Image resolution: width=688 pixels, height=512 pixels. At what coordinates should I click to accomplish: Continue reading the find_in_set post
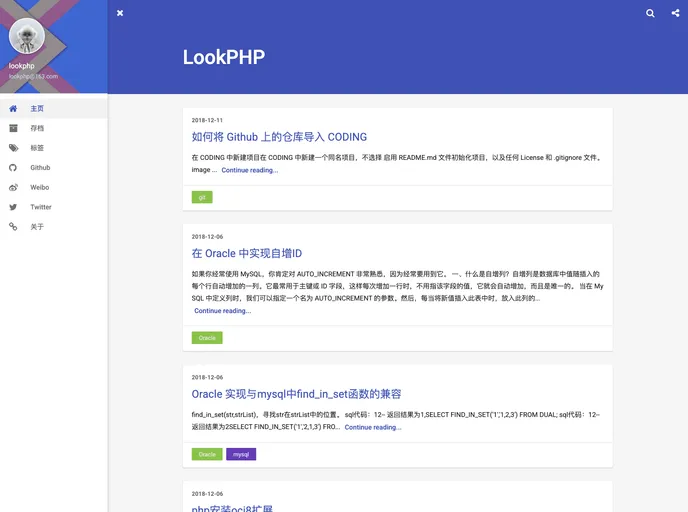[373, 427]
